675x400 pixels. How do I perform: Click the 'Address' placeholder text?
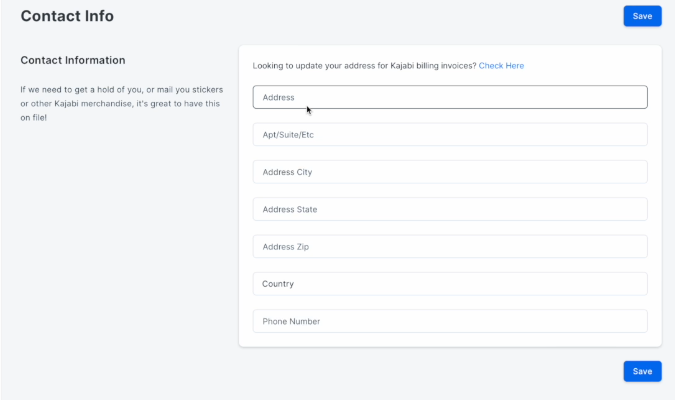point(279,97)
